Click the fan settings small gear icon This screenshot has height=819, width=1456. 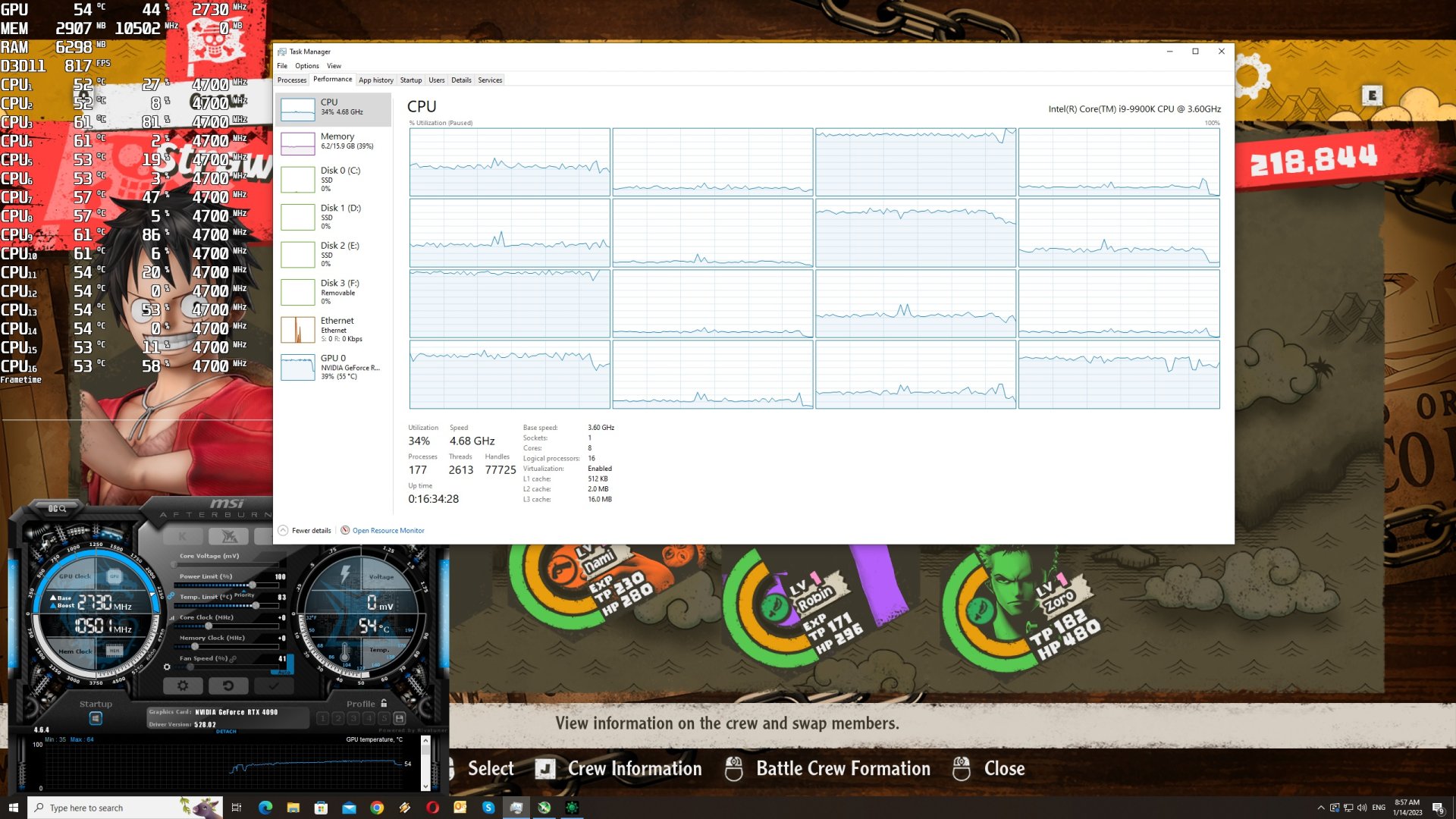(167, 667)
